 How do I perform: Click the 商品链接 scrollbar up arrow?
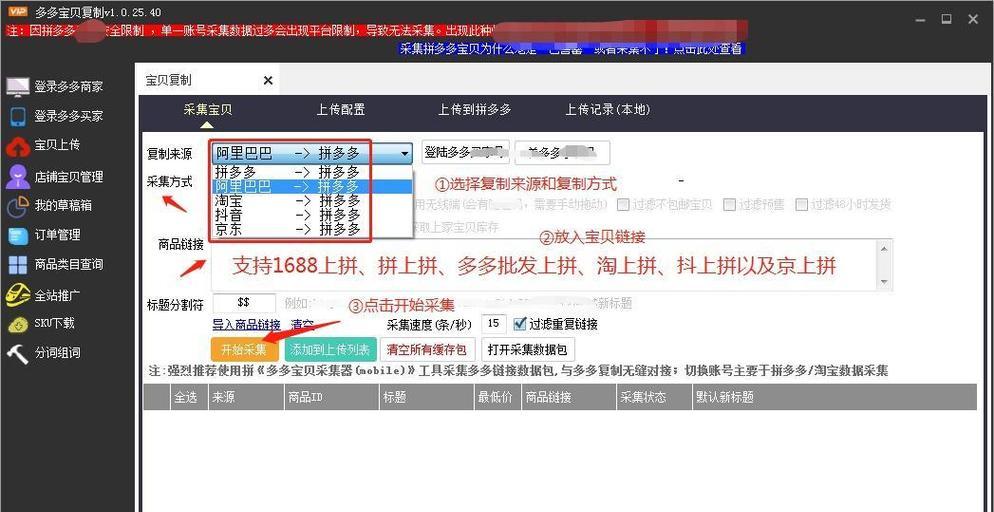886,248
